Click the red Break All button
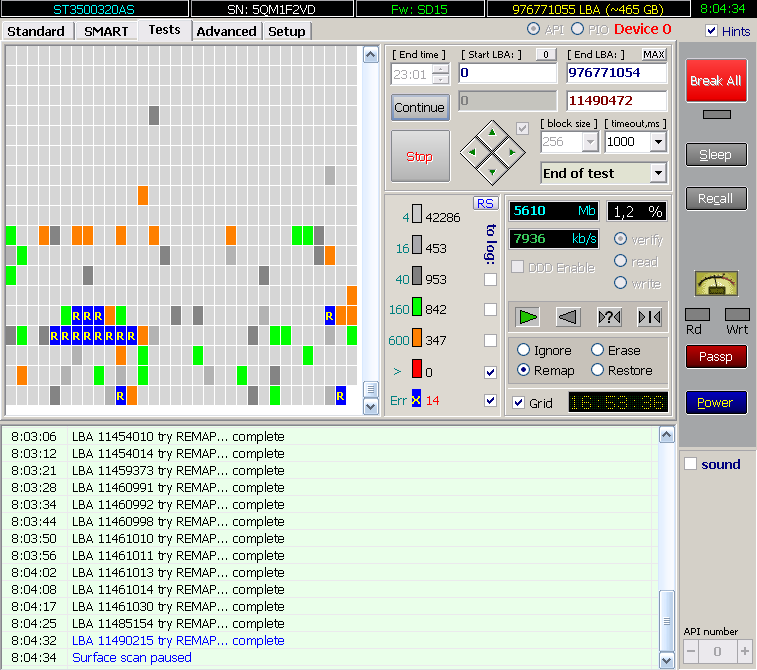Screen dimensions: 757x670 click(x=716, y=81)
